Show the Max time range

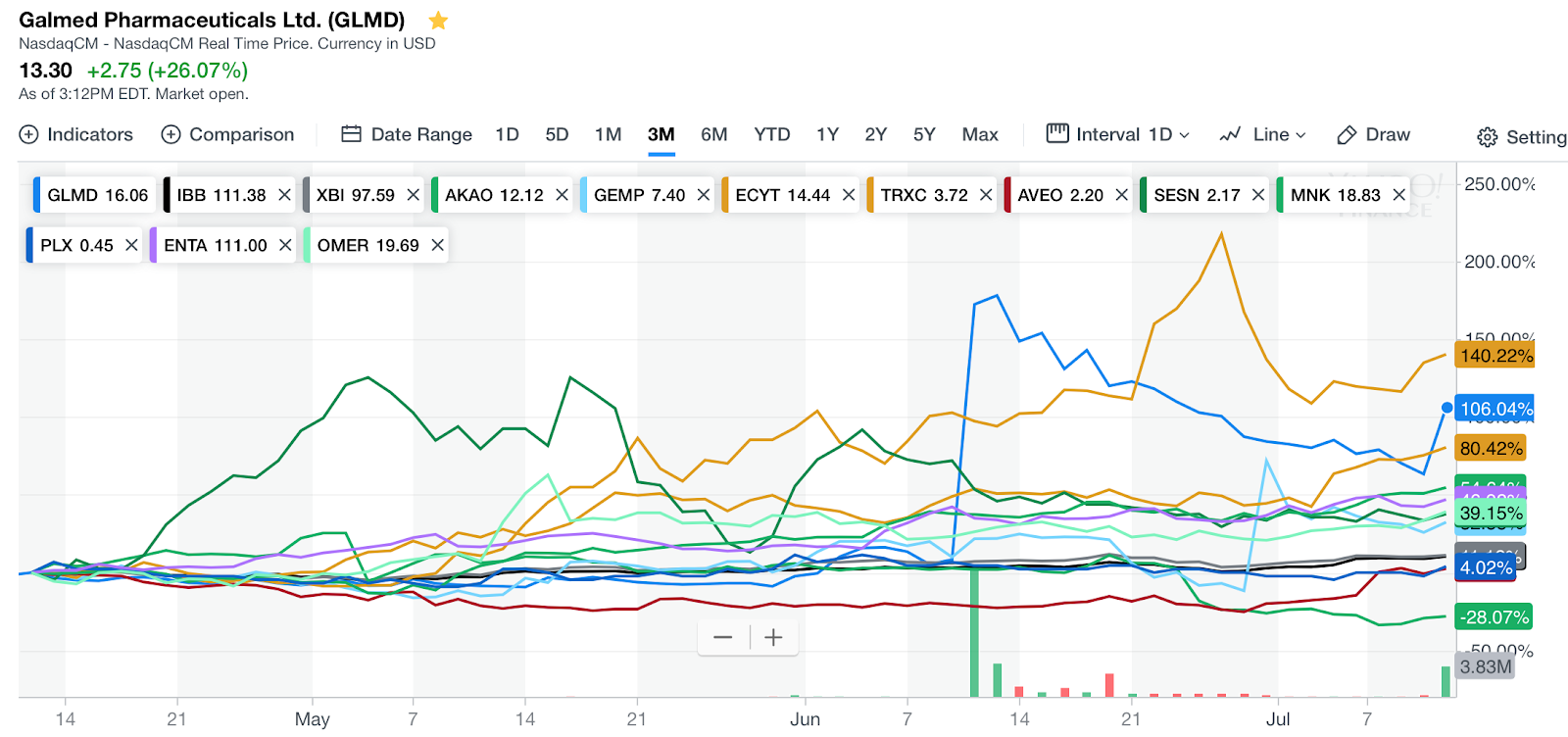980,134
